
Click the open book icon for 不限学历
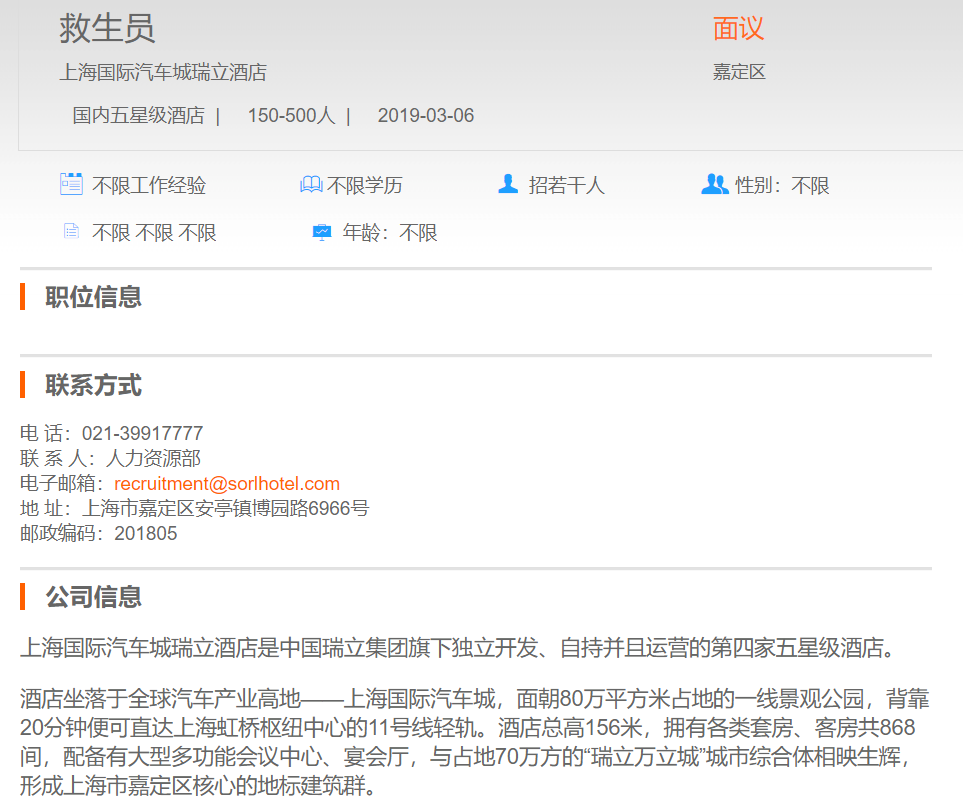311,185
